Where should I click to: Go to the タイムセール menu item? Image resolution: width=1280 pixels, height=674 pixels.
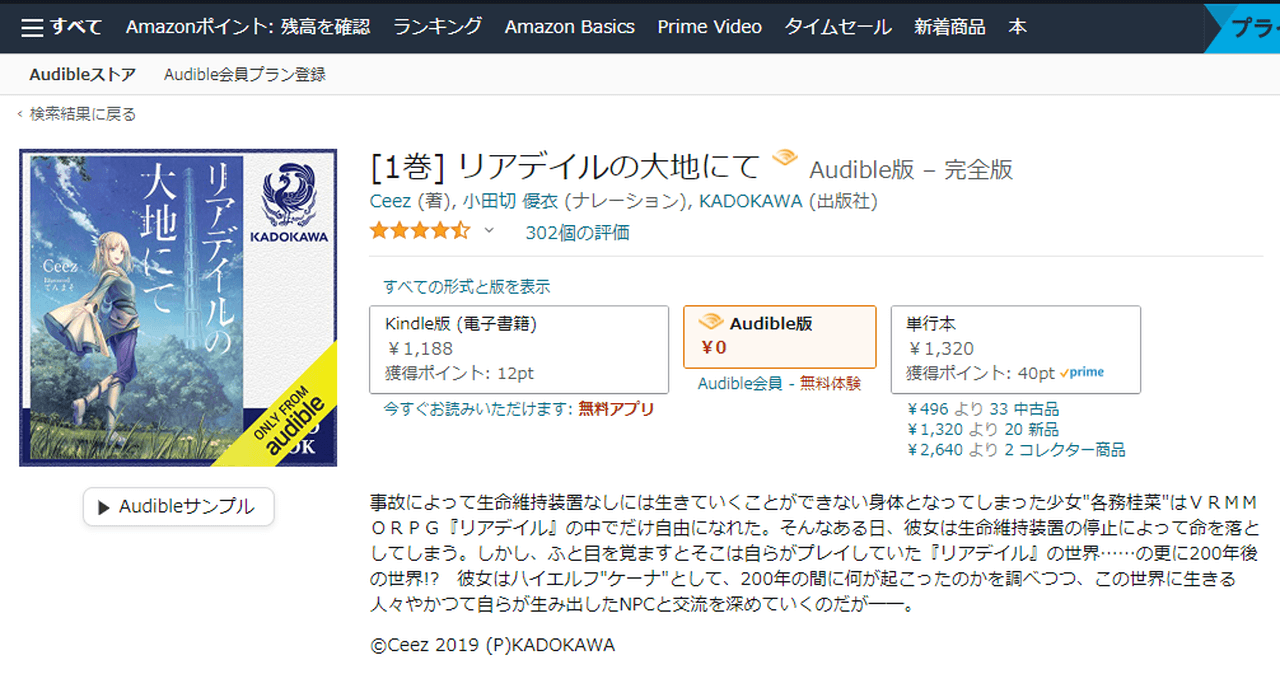(837, 27)
